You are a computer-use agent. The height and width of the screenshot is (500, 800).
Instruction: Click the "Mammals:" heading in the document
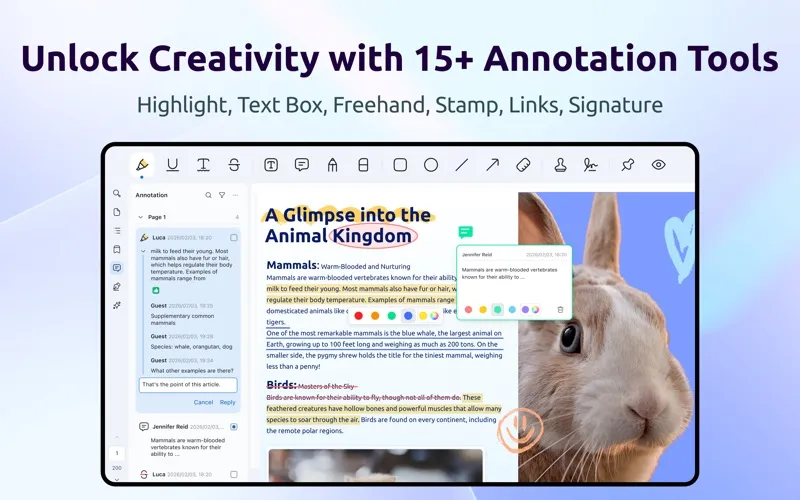tap(292, 265)
